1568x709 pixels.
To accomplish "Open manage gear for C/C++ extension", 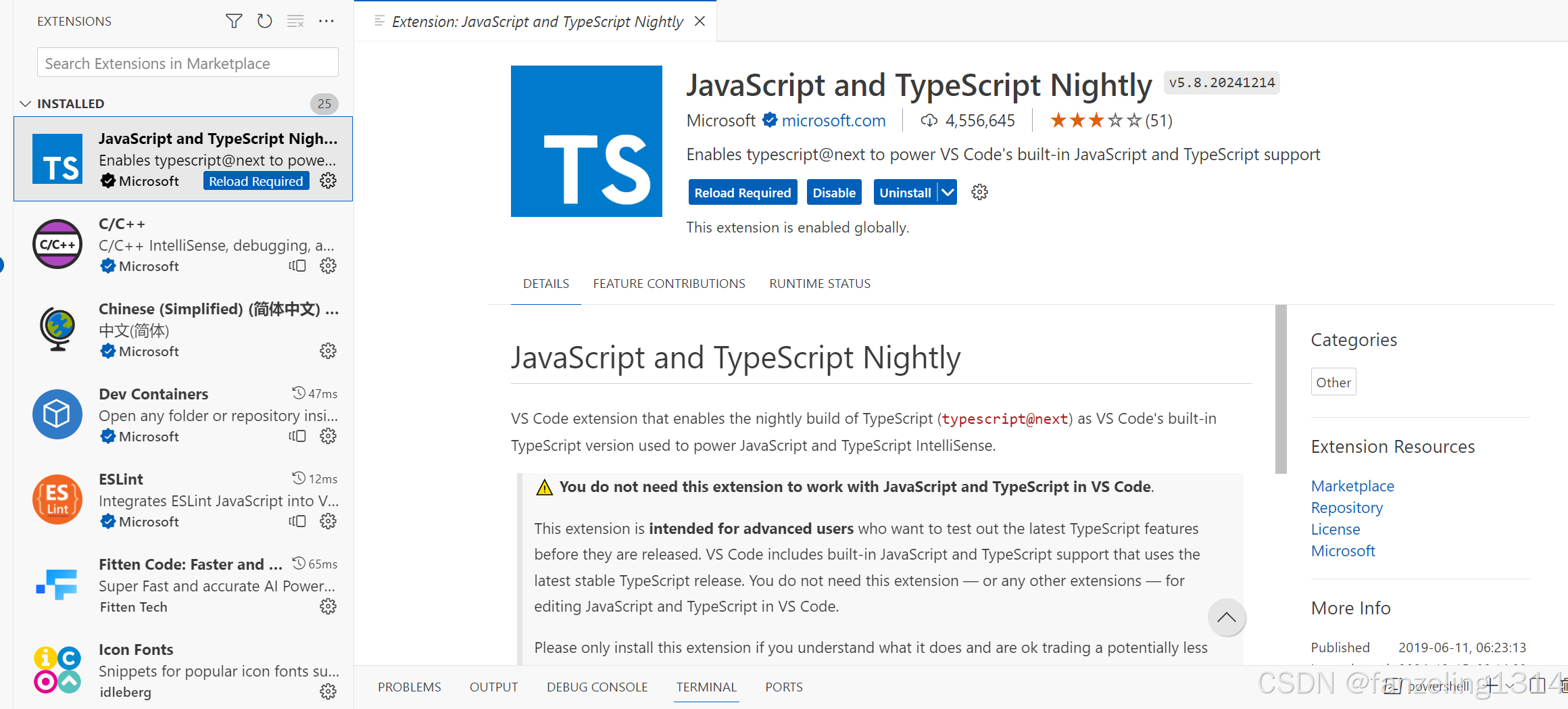I will pos(328,266).
